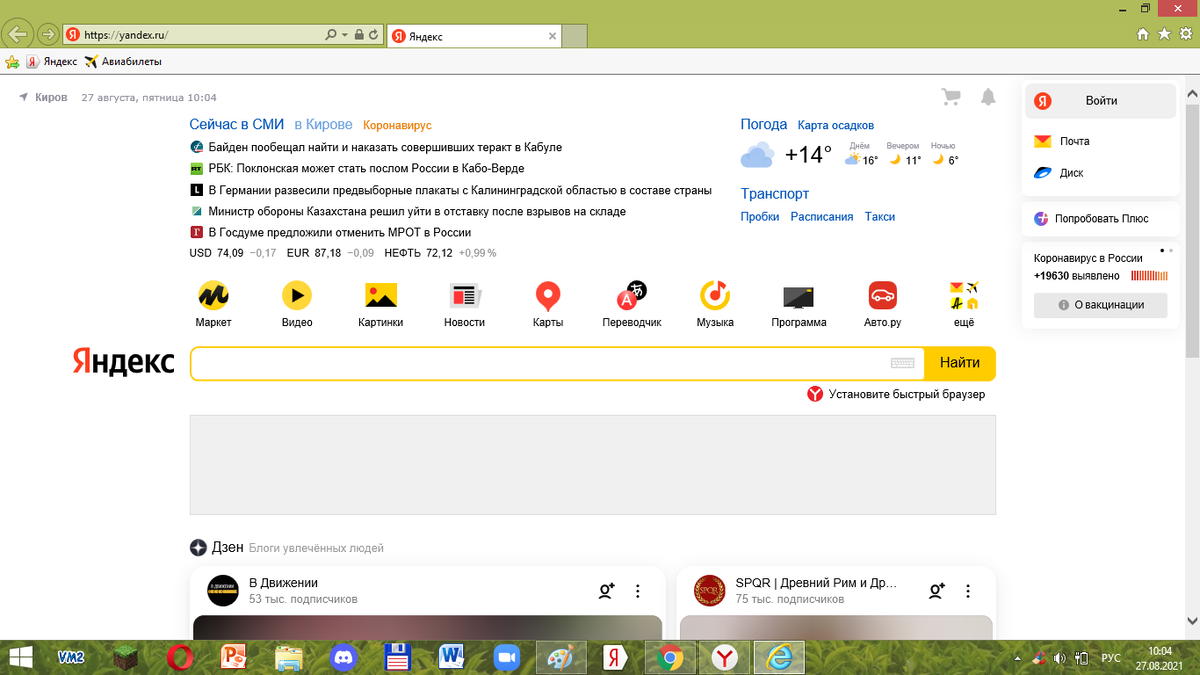Open Карта осадков link
1200x675 pixels.
click(836, 126)
